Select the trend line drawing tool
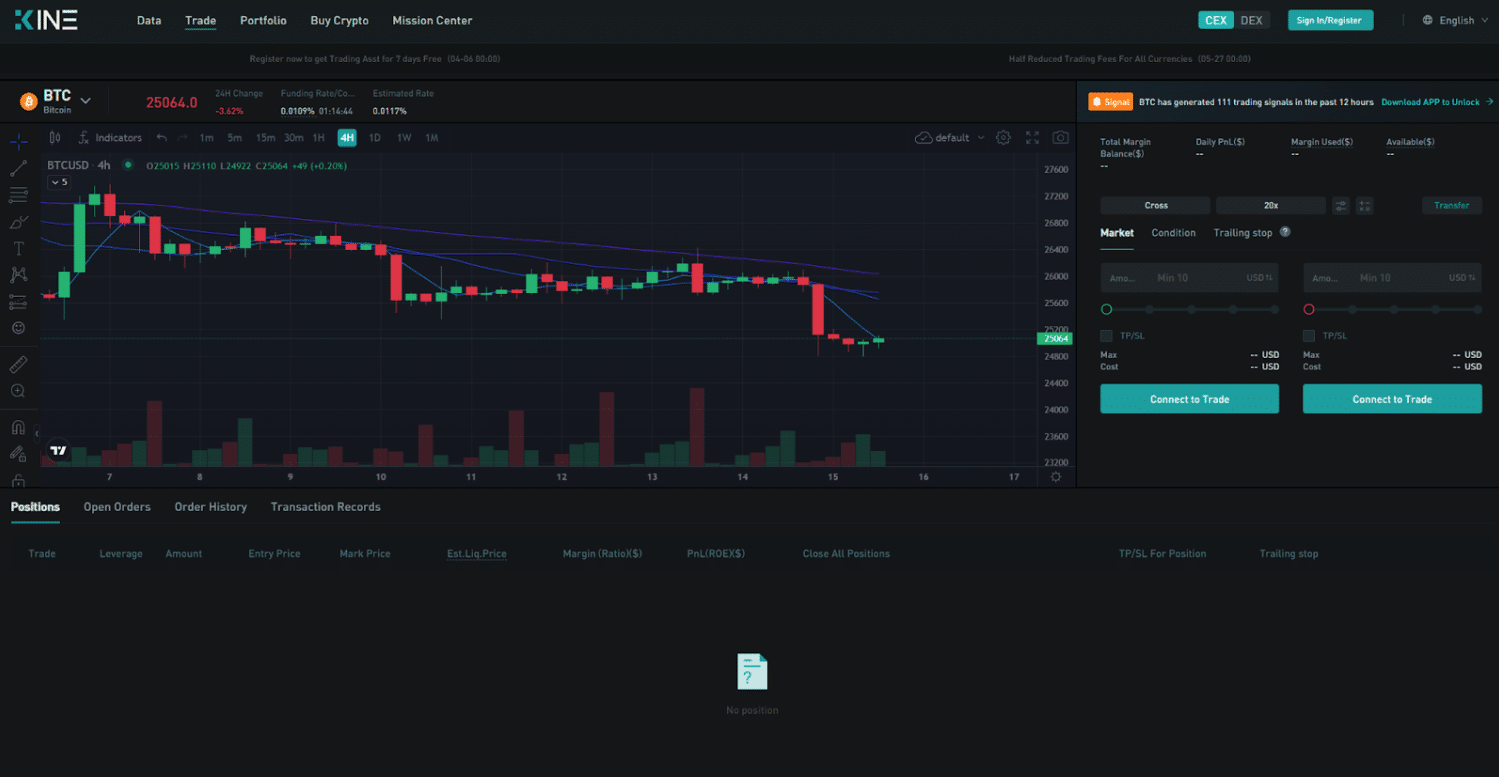The height and width of the screenshot is (777, 1499). click(x=18, y=168)
